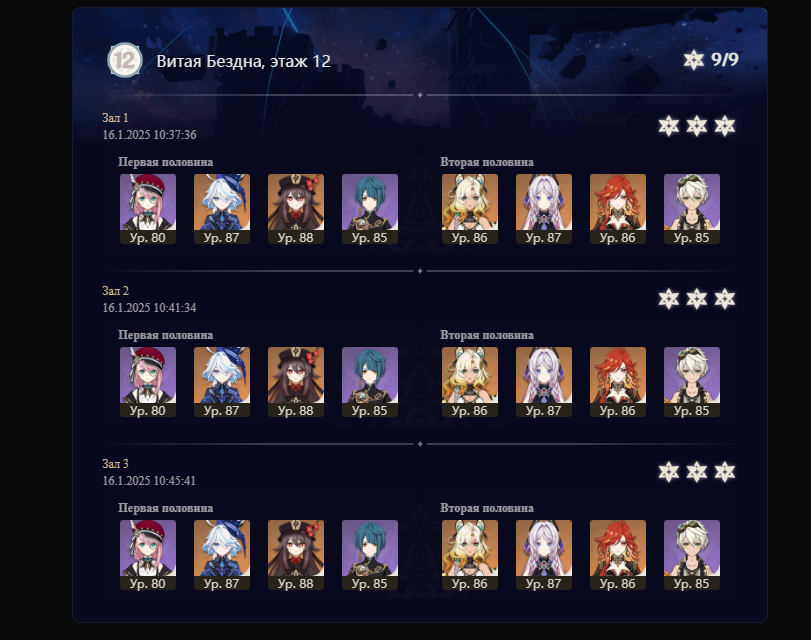The image size is (811, 640).
Task: Click red-haired level 86 character in Зал 2
Action: (618, 382)
